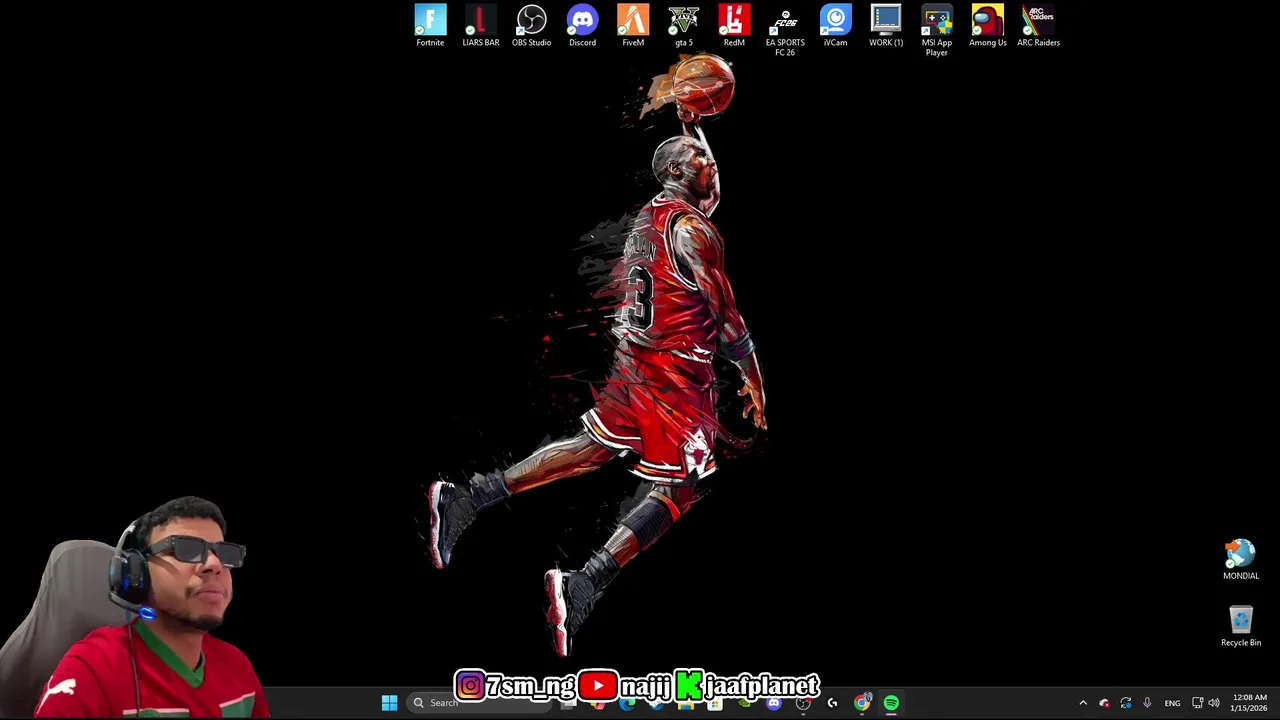Open the clock showing 12:08 AM
This screenshot has width=1280, height=720.
click(x=1250, y=703)
